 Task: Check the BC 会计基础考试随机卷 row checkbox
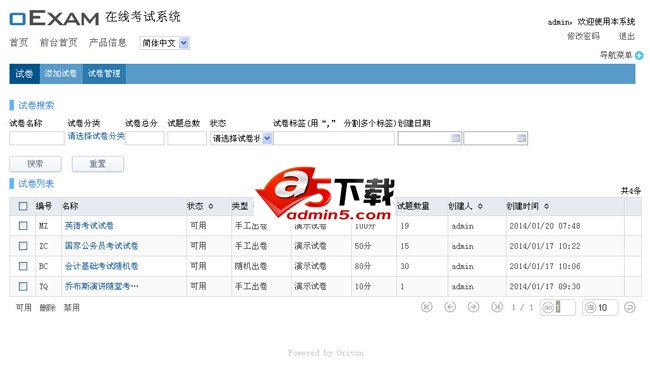pyautogui.click(x=23, y=266)
